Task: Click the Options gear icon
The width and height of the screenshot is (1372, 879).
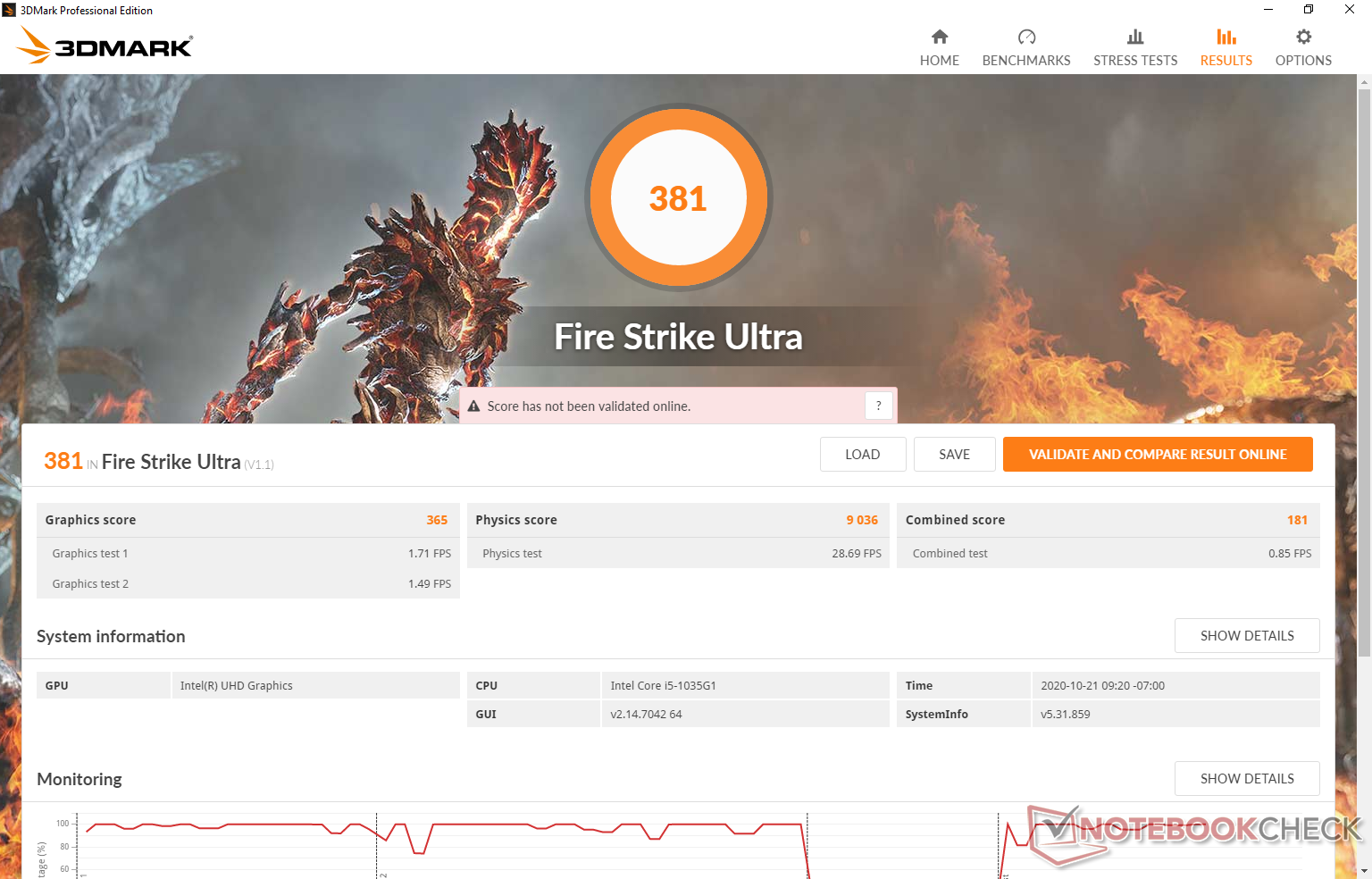Action: point(1304,37)
